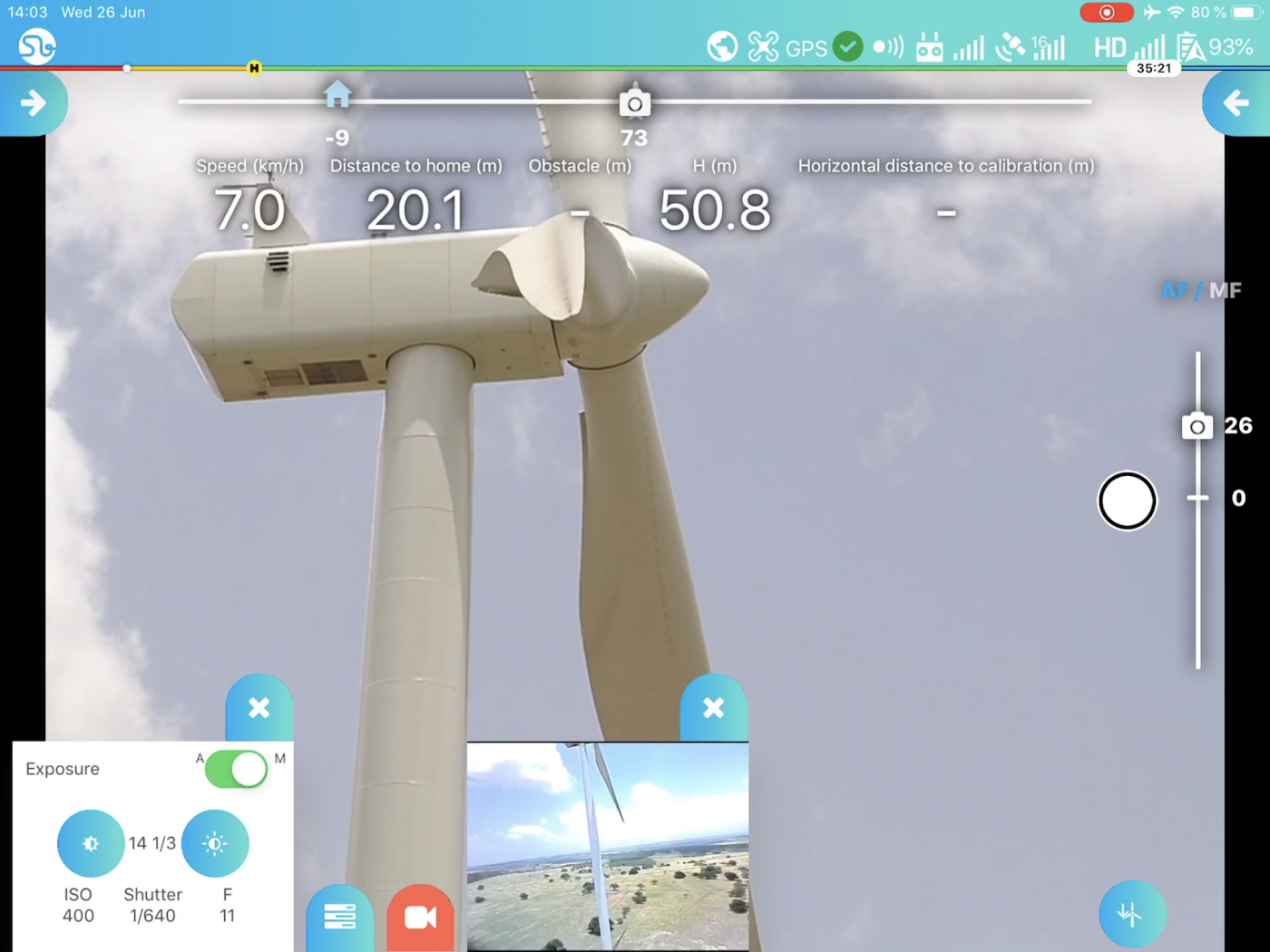Tap the Speed (km/h) 7.0 readout
The width and height of the screenshot is (1270, 952).
[249, 197]
